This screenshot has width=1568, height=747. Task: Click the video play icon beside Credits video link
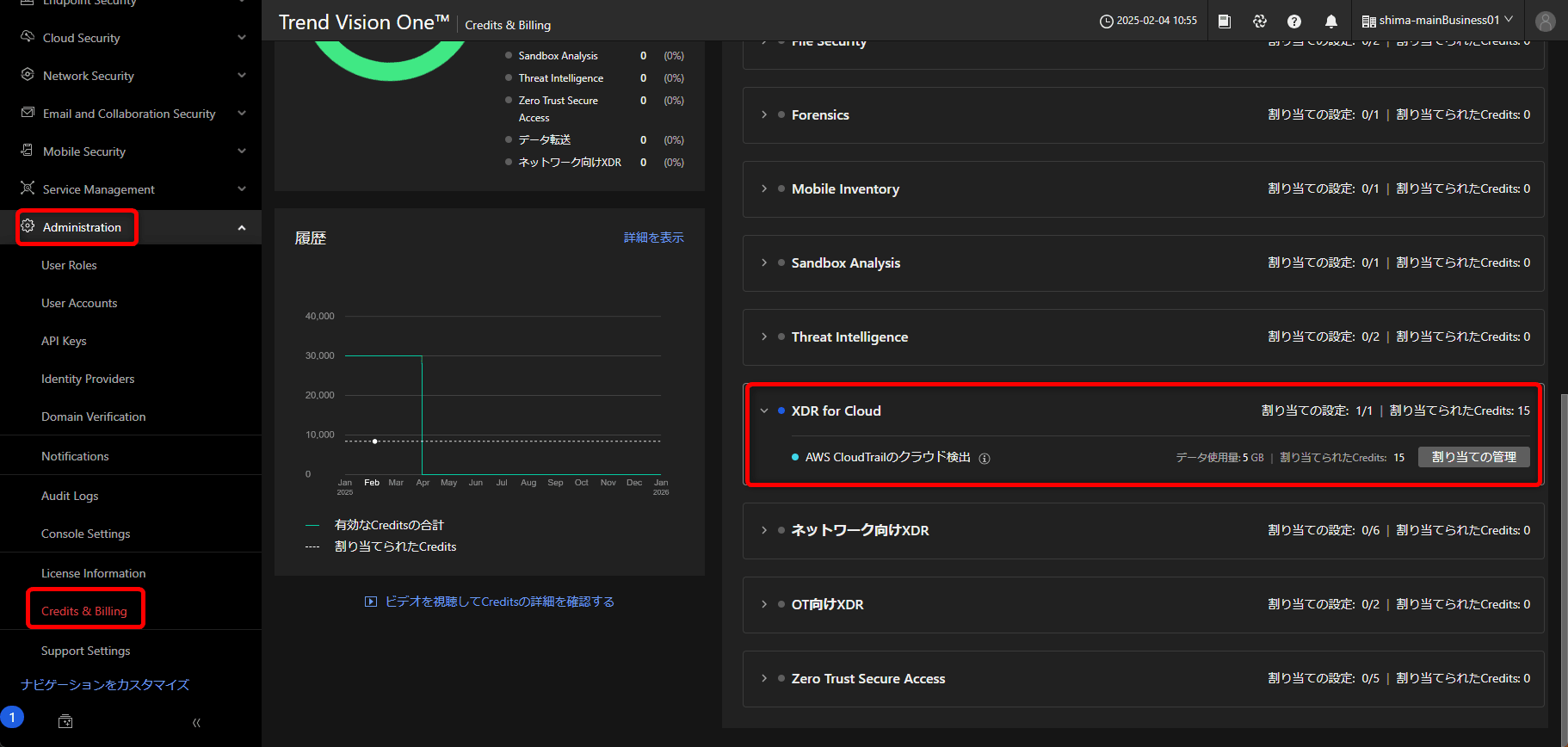tap(371, 602)
